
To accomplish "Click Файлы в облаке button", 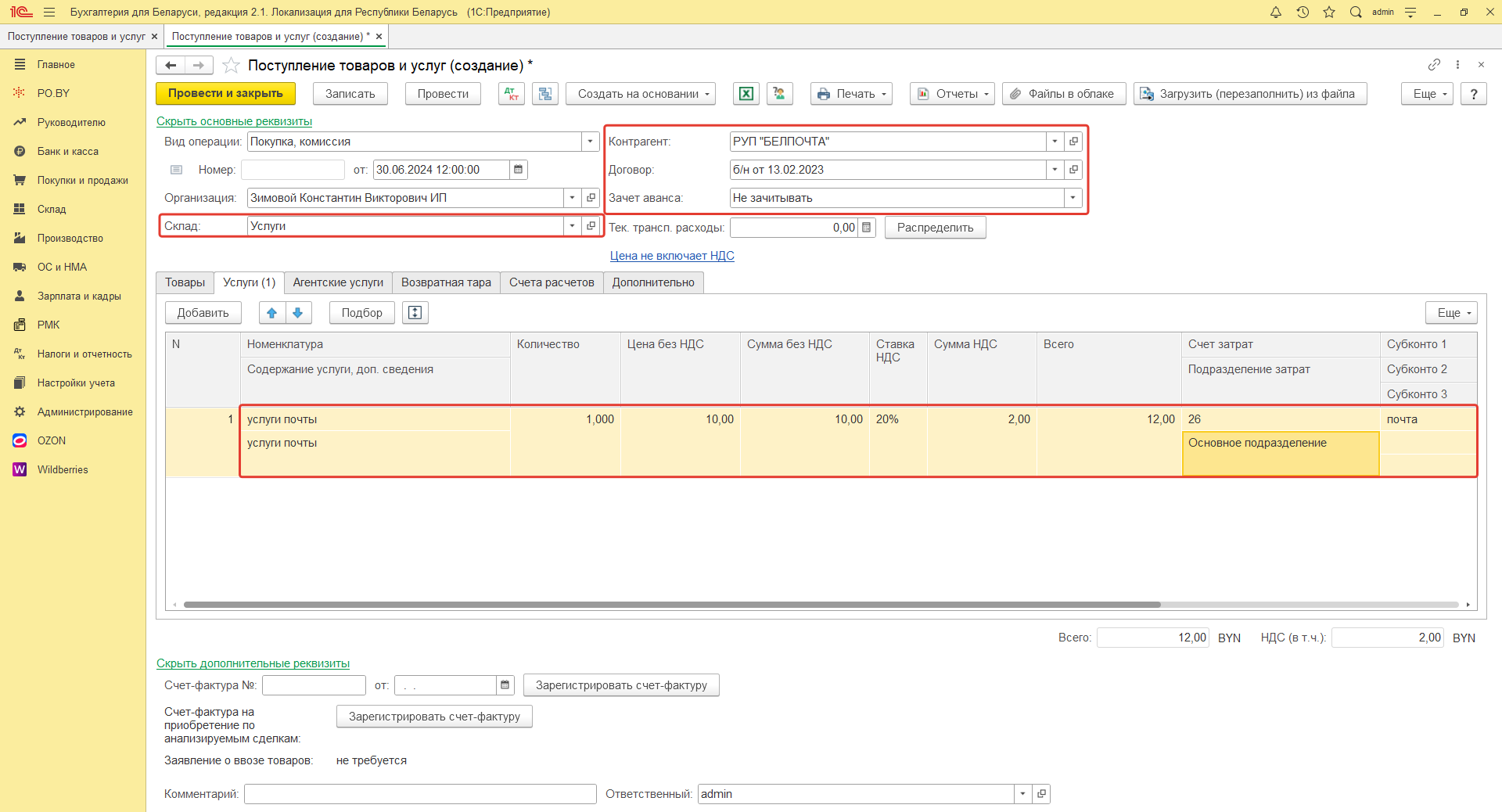I will tap(1064, 94).
